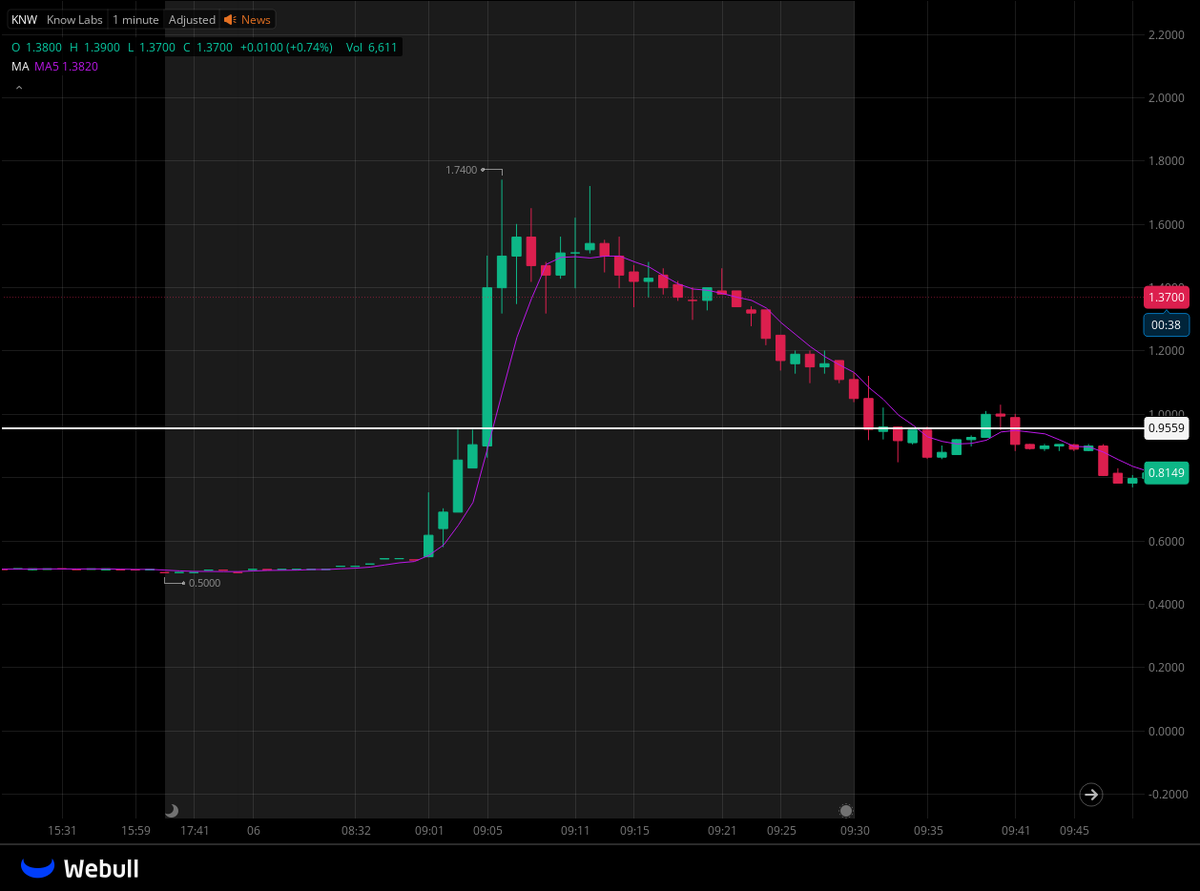This screenshot has height=891, width=1200.
Task: Click the KNW ticker symbol
Action: (23, 20)
